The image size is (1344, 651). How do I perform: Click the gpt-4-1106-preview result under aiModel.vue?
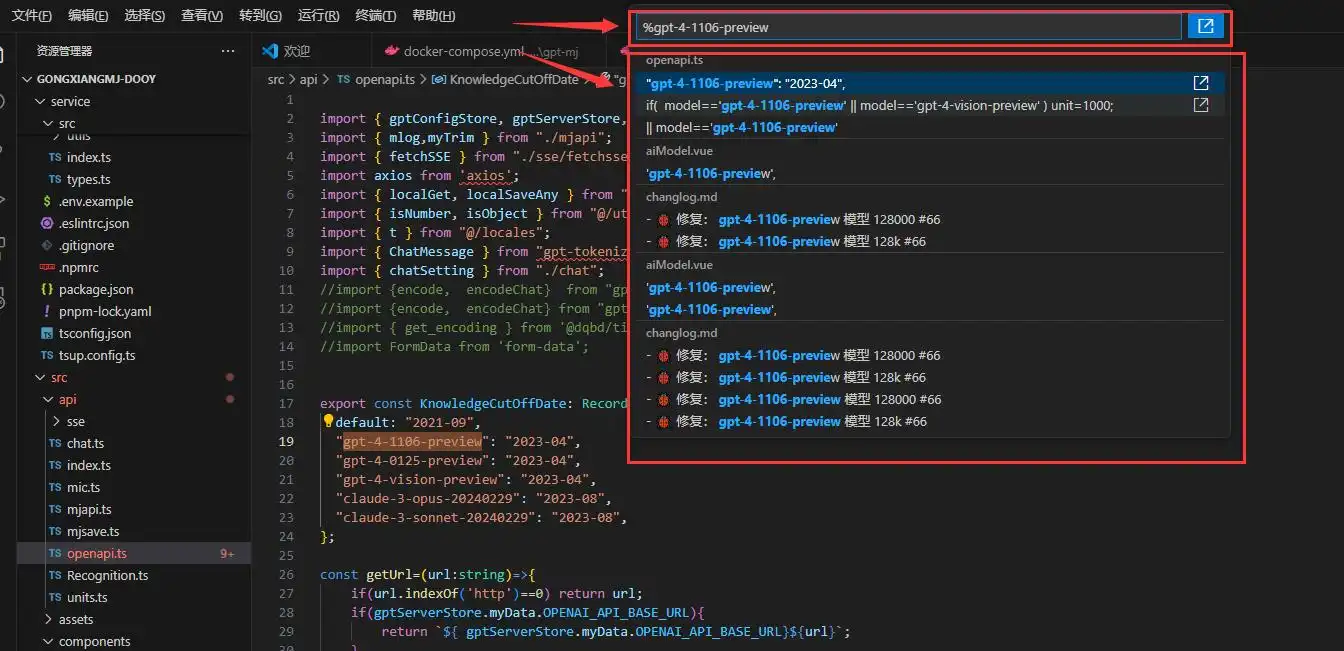pos(710,173)
